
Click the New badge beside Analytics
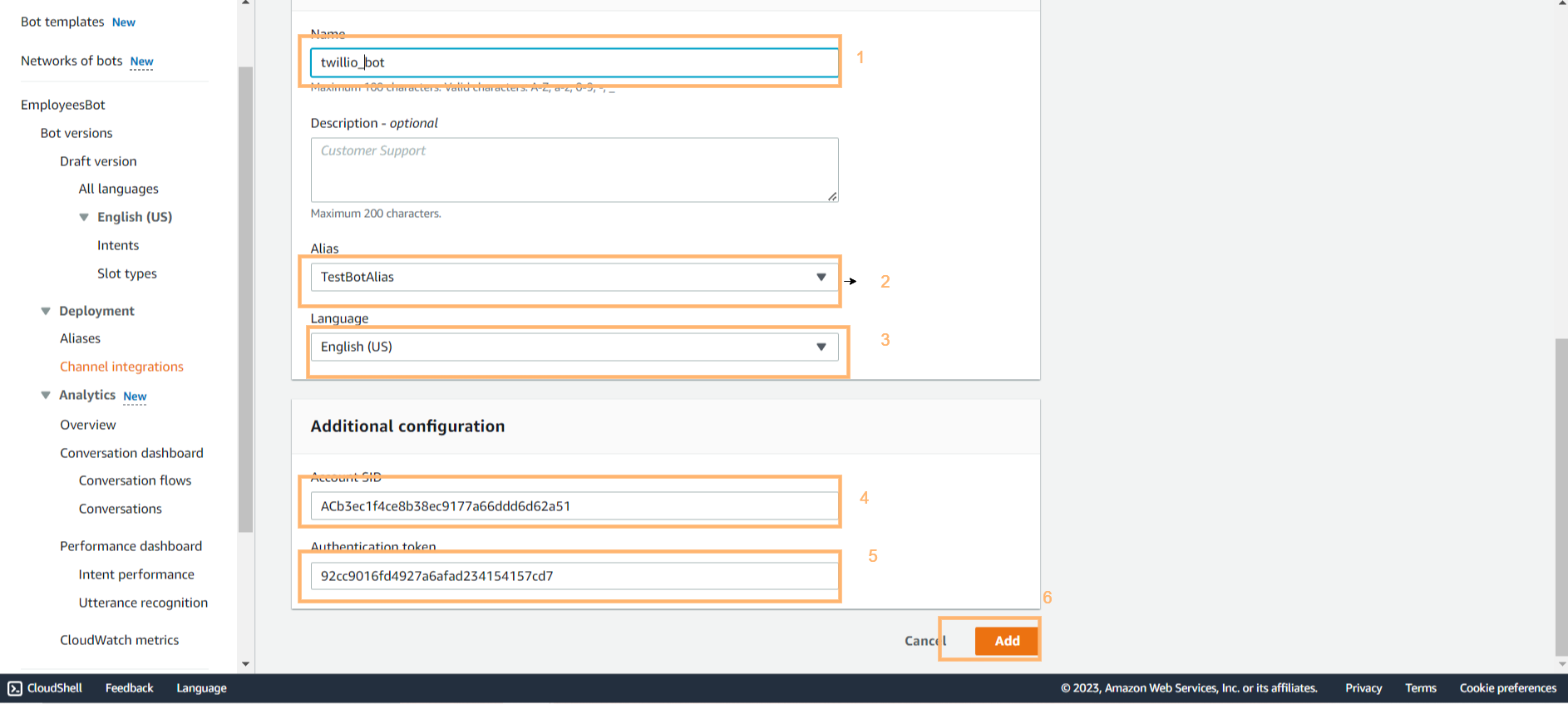point(135,396)
